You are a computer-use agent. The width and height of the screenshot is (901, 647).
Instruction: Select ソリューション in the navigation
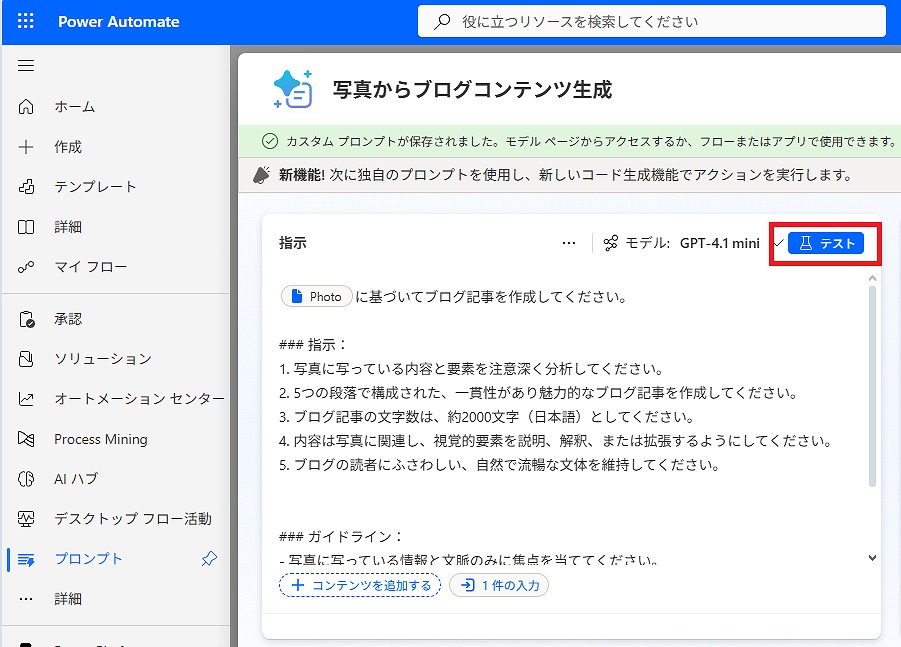(x=102, y=359)
